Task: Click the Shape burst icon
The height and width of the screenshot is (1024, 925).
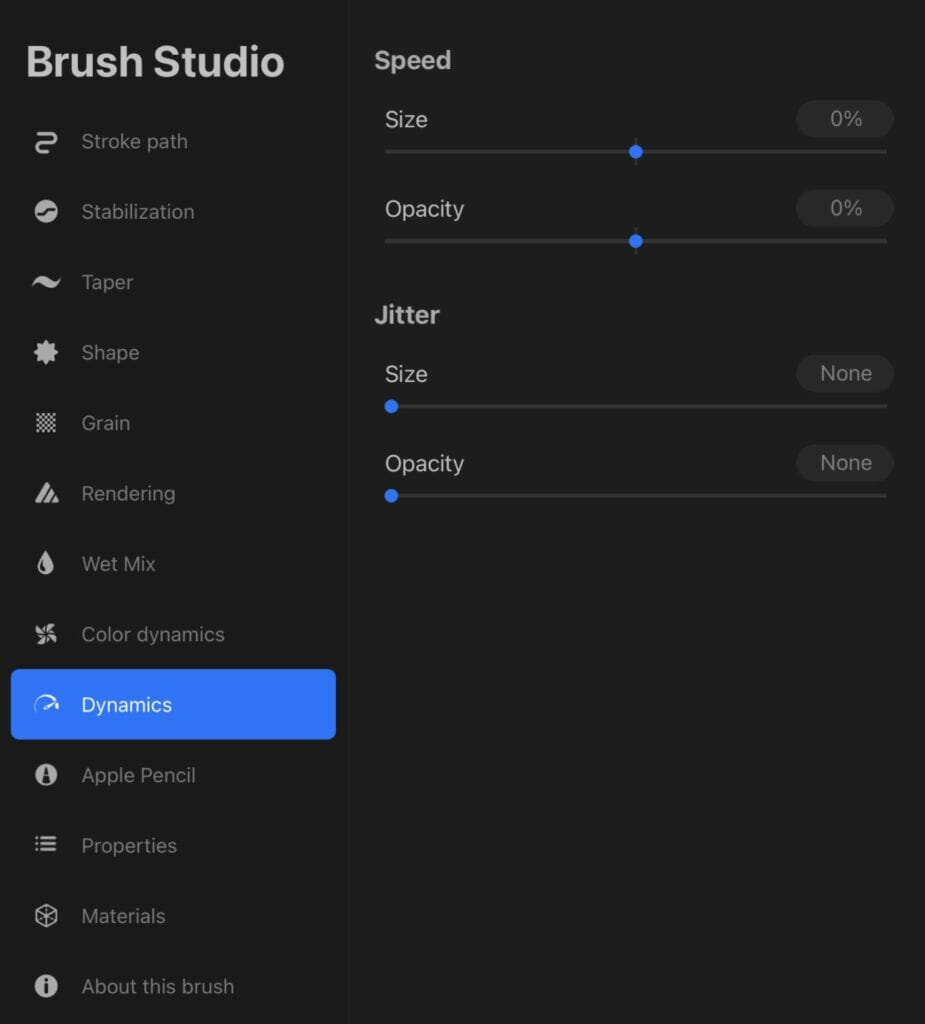Action: [46, 353]
